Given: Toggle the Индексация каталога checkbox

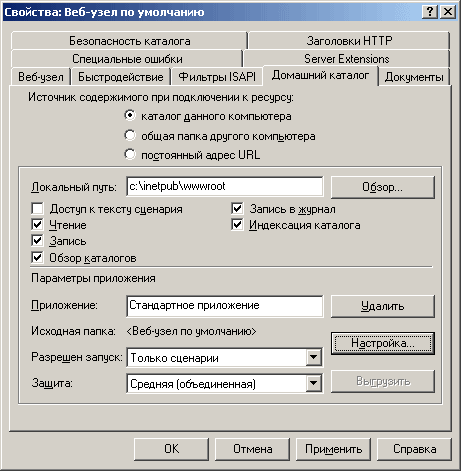Looking at the screenshot, I should [x=237, y=225].
